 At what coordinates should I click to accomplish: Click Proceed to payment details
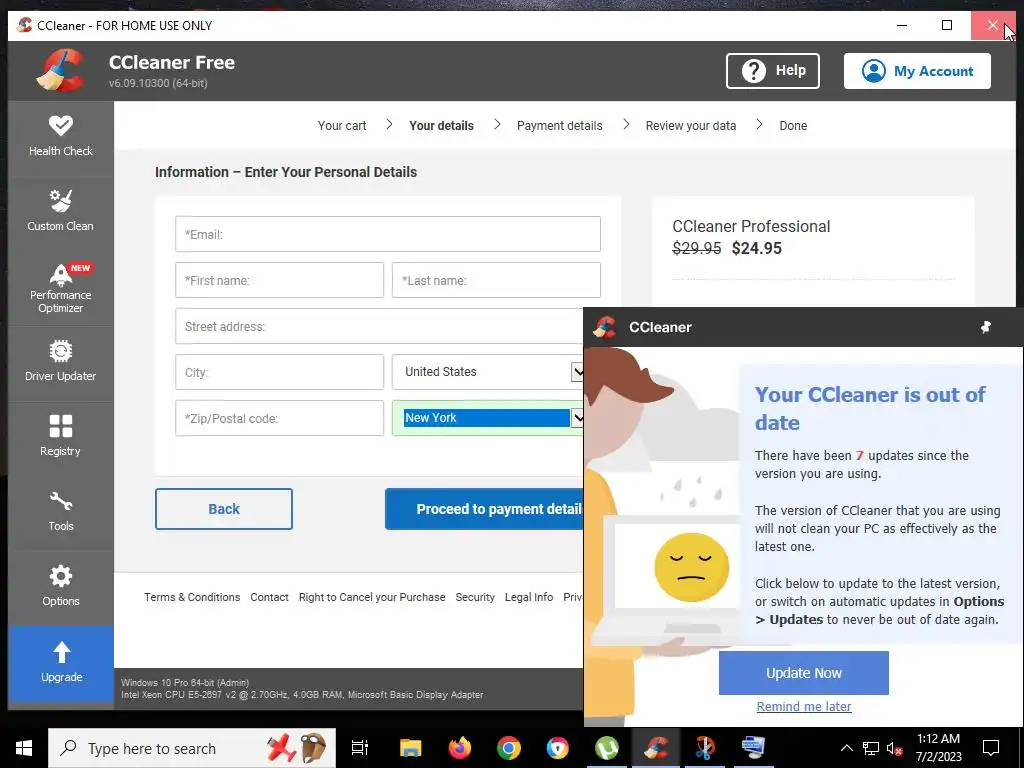coord(485,509)
